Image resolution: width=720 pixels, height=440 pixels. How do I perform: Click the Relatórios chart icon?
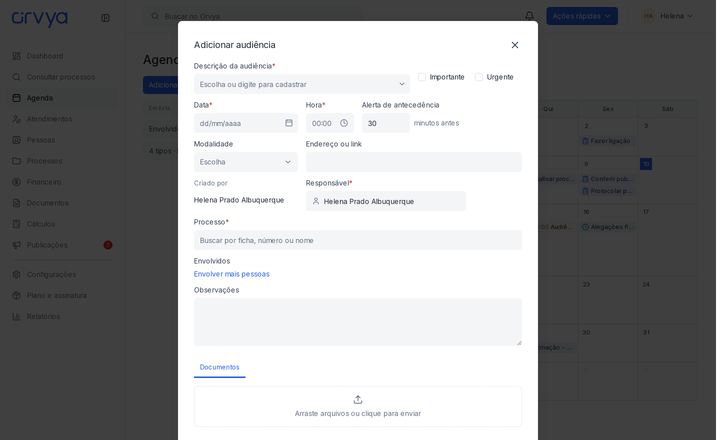click(x=17, y=316)
